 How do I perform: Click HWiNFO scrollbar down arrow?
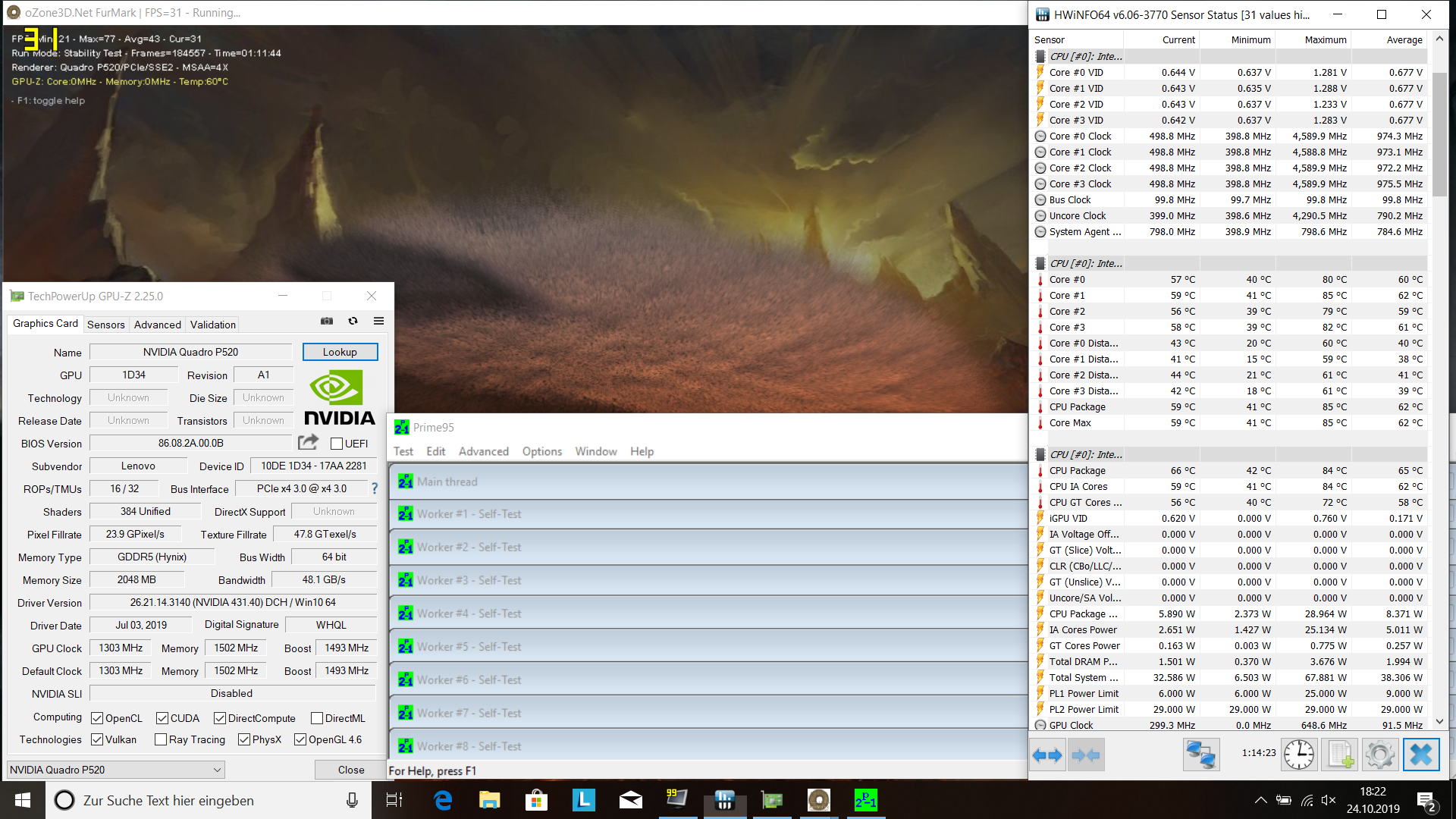[x=1439, y=721]
